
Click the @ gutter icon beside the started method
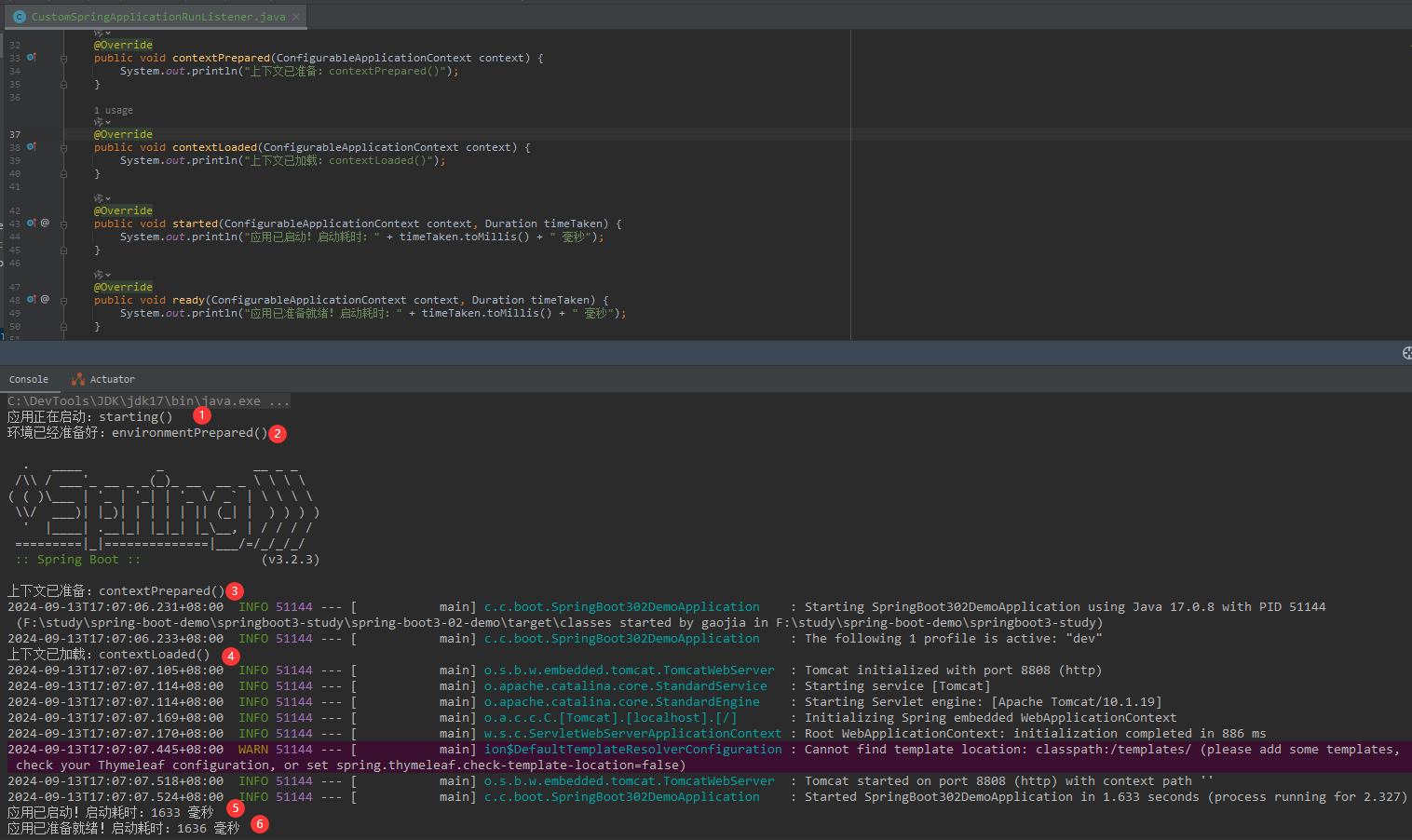coord(45,224)
